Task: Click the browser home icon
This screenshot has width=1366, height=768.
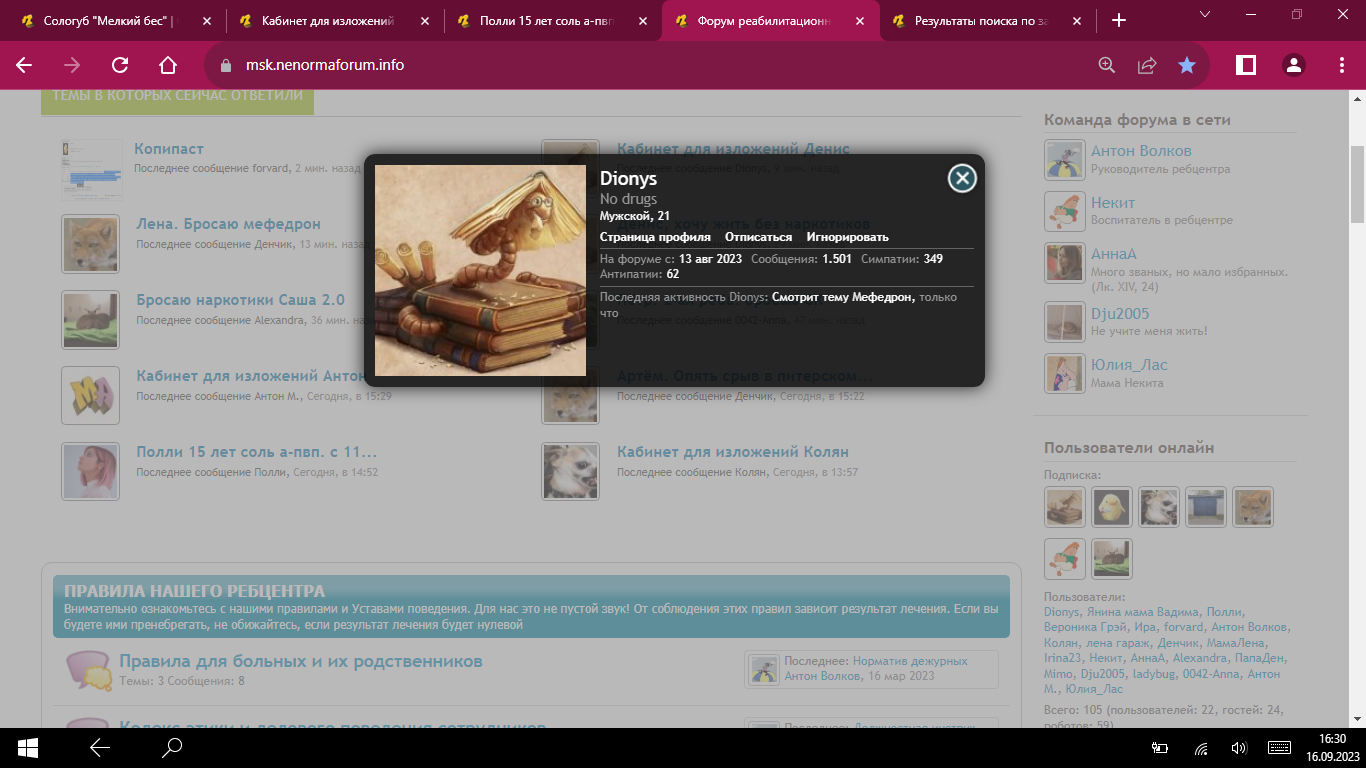Action: tap(168, 65)
